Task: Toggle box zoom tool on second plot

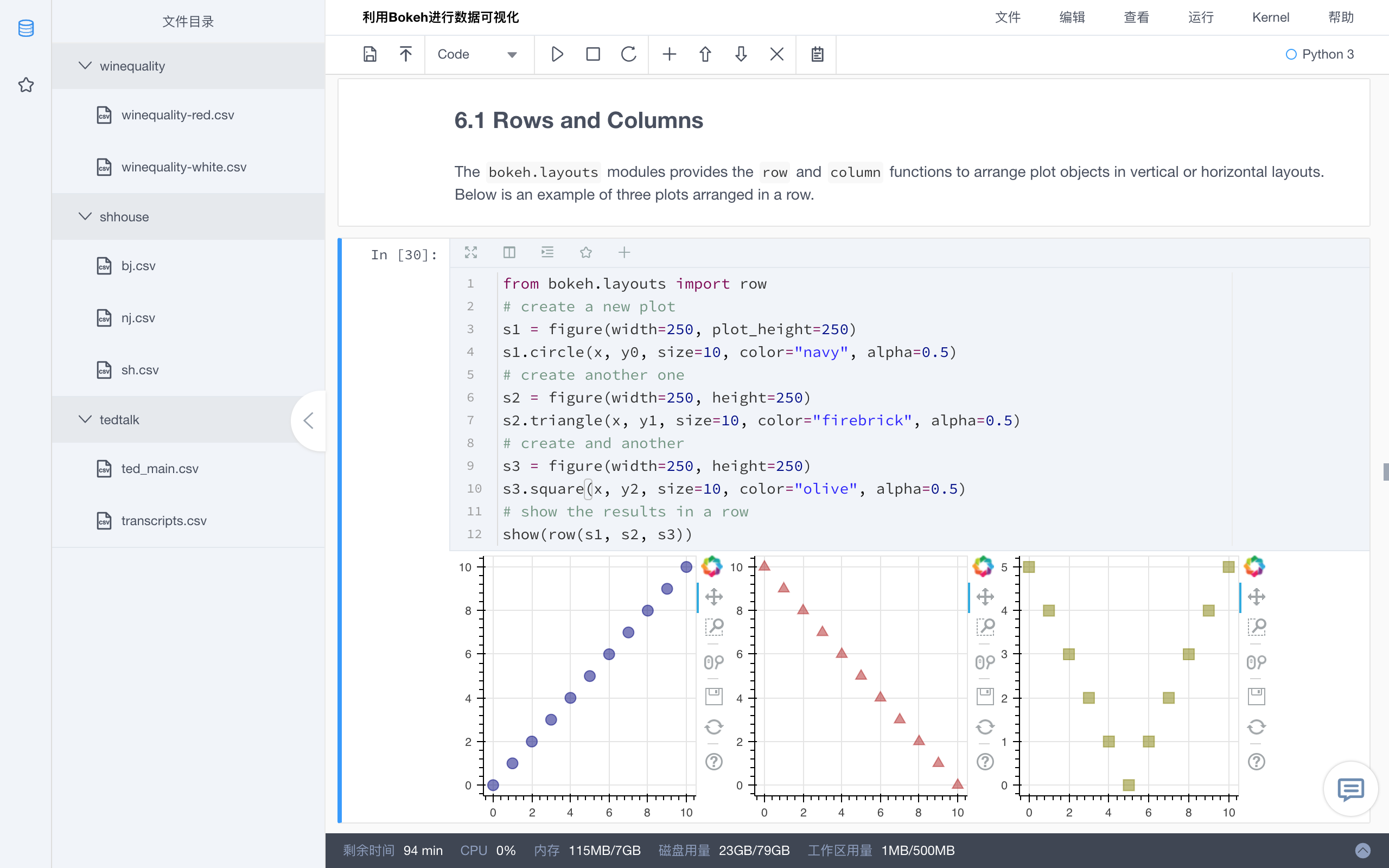Action: coord(985,626)
